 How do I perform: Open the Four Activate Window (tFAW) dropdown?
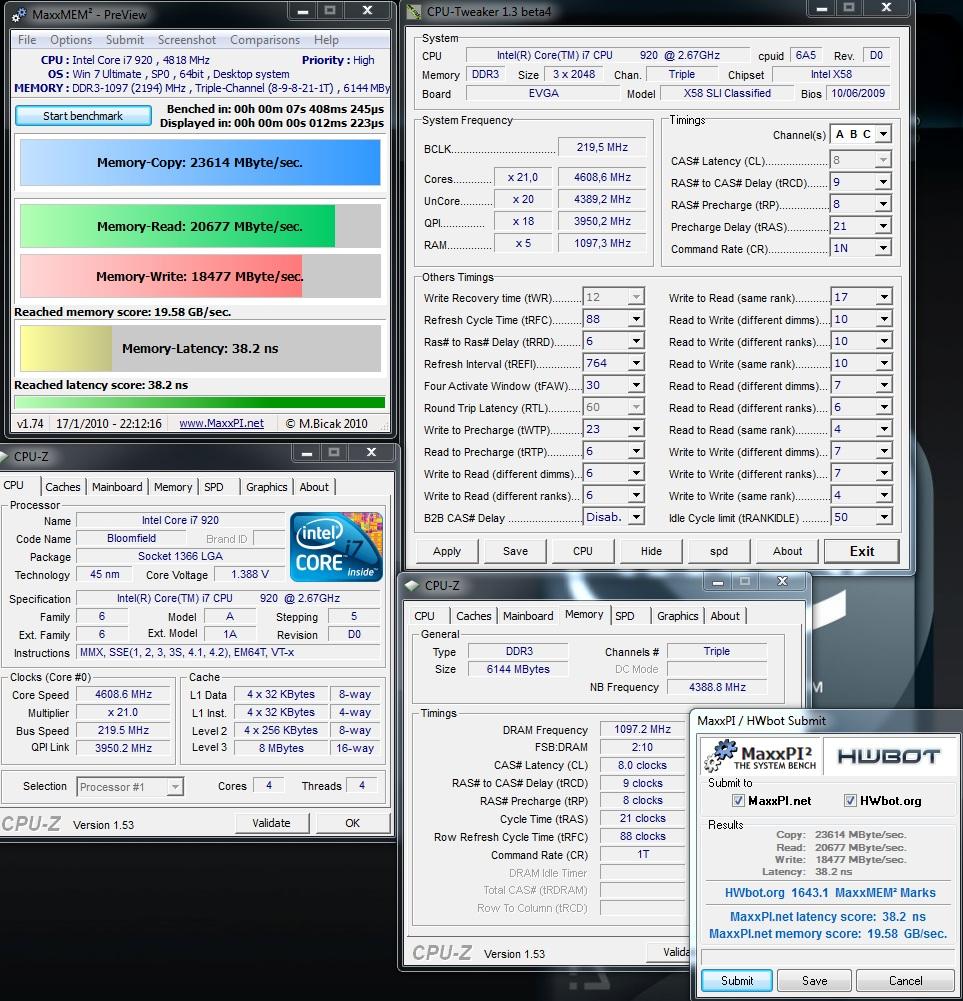[x=636, y=386]
